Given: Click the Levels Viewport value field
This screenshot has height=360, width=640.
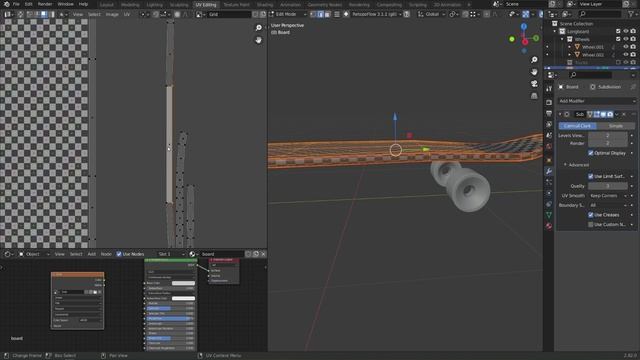Looking at the screenshot, I should [x=608, y=136].
